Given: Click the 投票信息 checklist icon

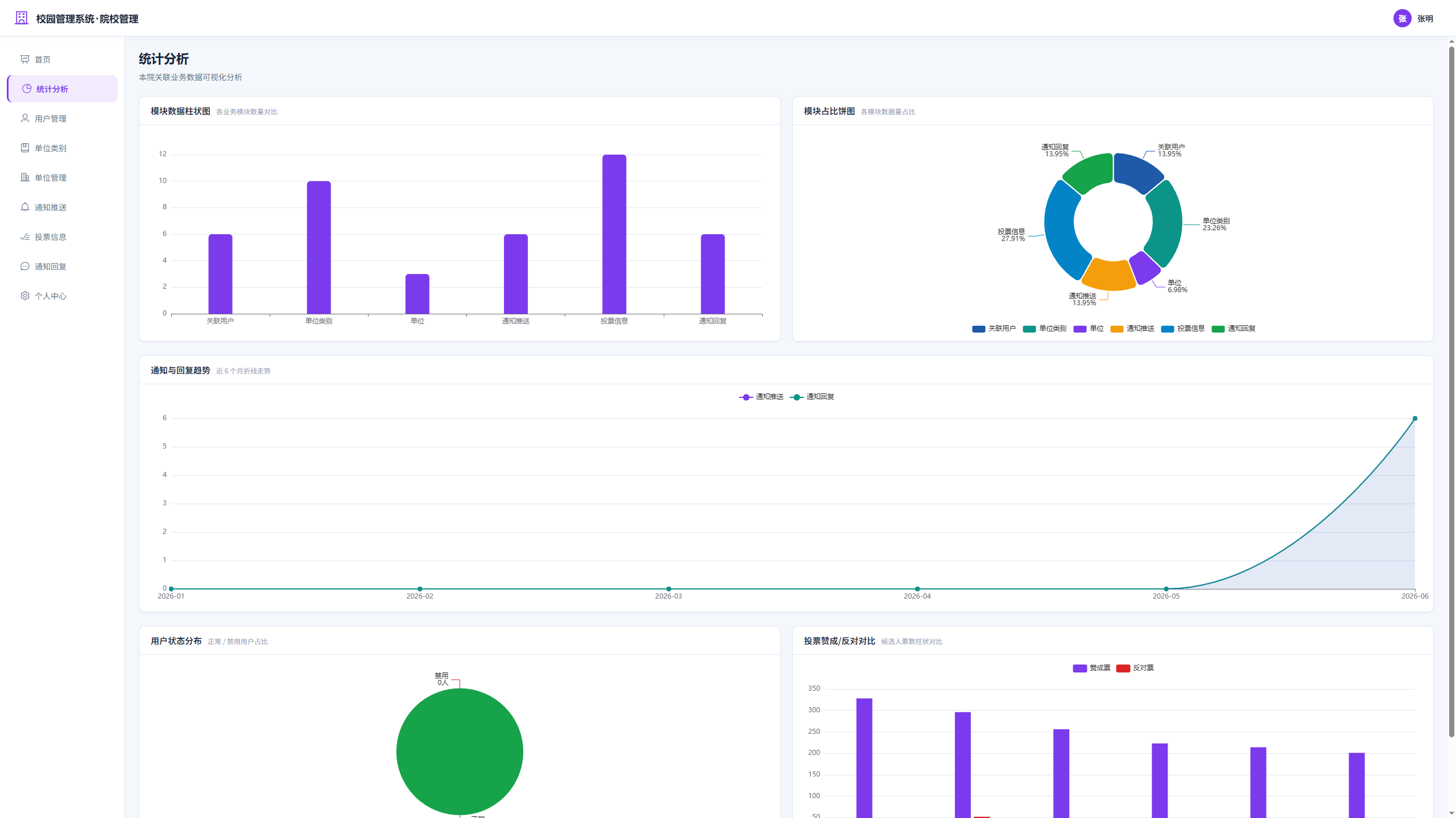Looking at the screenshot, I should (25, 236).
